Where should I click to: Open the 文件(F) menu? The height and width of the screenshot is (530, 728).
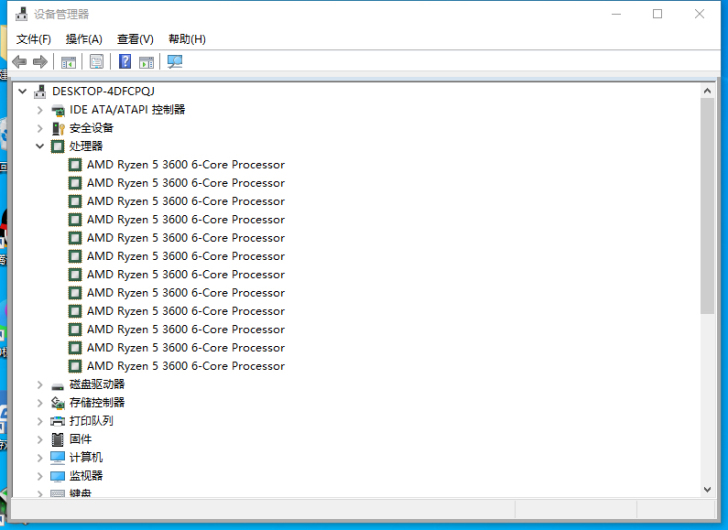(33, 39)
